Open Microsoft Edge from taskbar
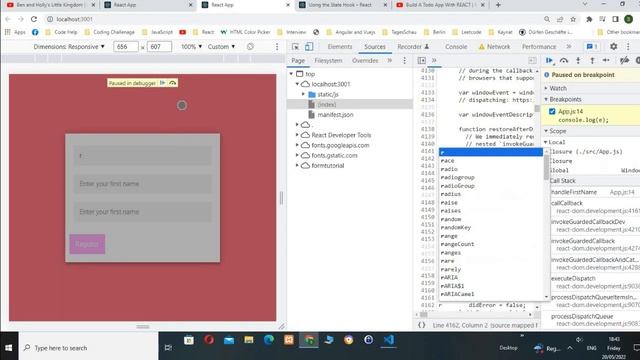640x360 pixels. tap(269, 340)
